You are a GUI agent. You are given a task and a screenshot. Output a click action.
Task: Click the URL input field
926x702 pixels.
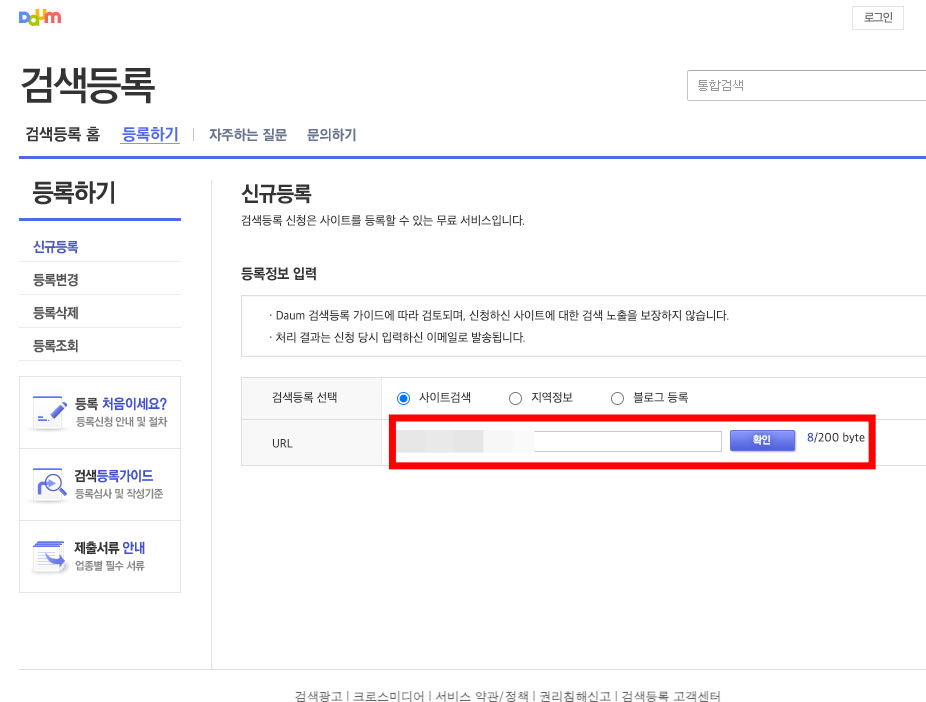coord(559,441)
